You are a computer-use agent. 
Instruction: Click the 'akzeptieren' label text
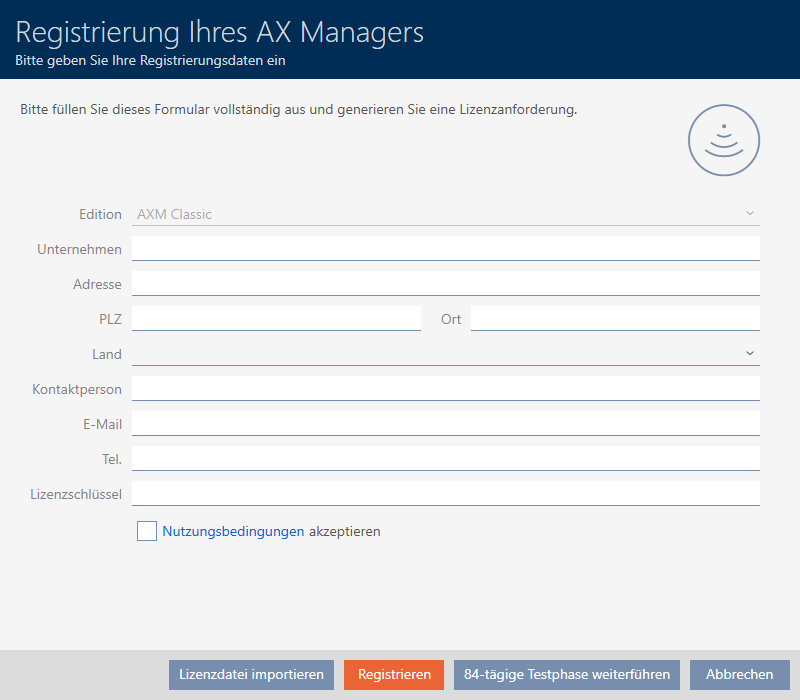pyautogui.click(x=345, y=532)
